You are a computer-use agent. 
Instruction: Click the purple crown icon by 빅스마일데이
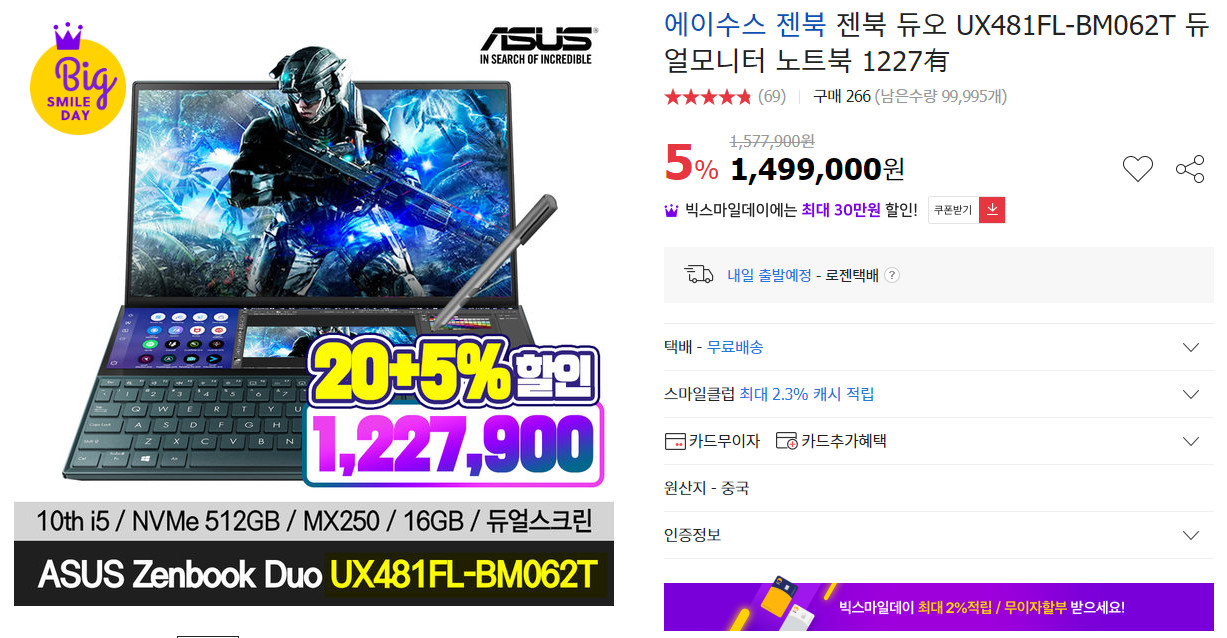pos(672,211)
